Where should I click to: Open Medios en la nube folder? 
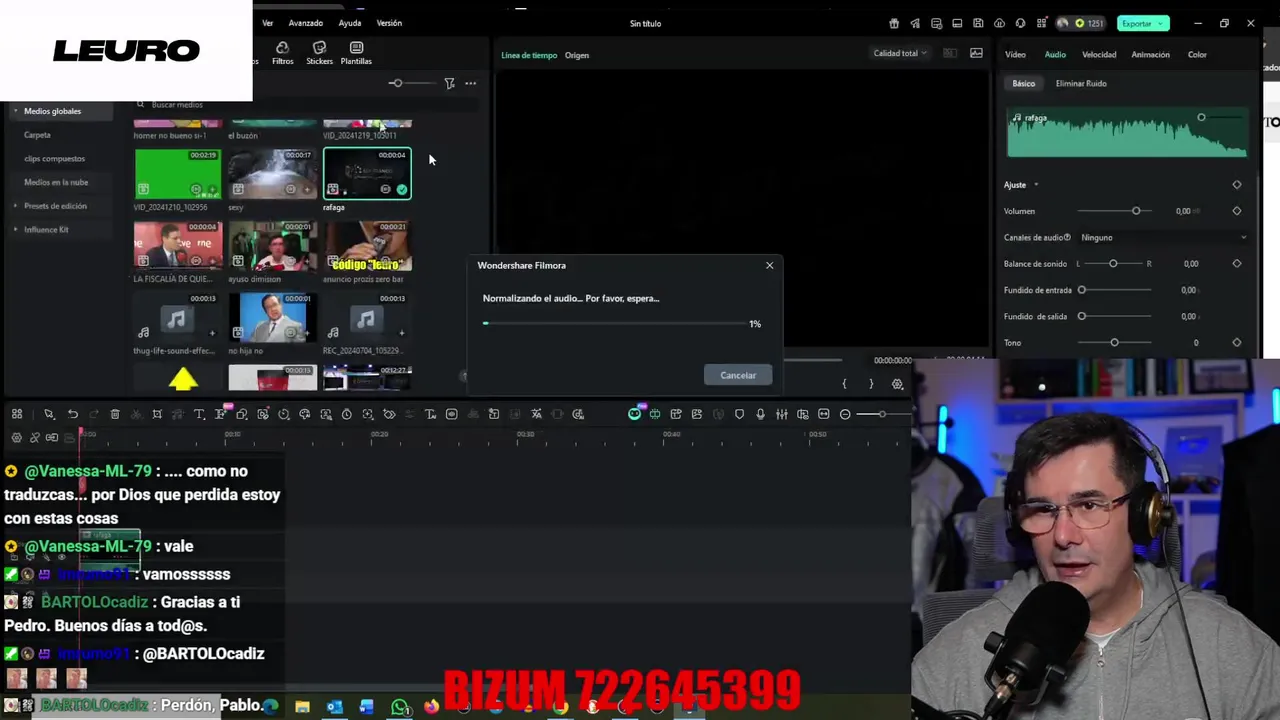56,182
